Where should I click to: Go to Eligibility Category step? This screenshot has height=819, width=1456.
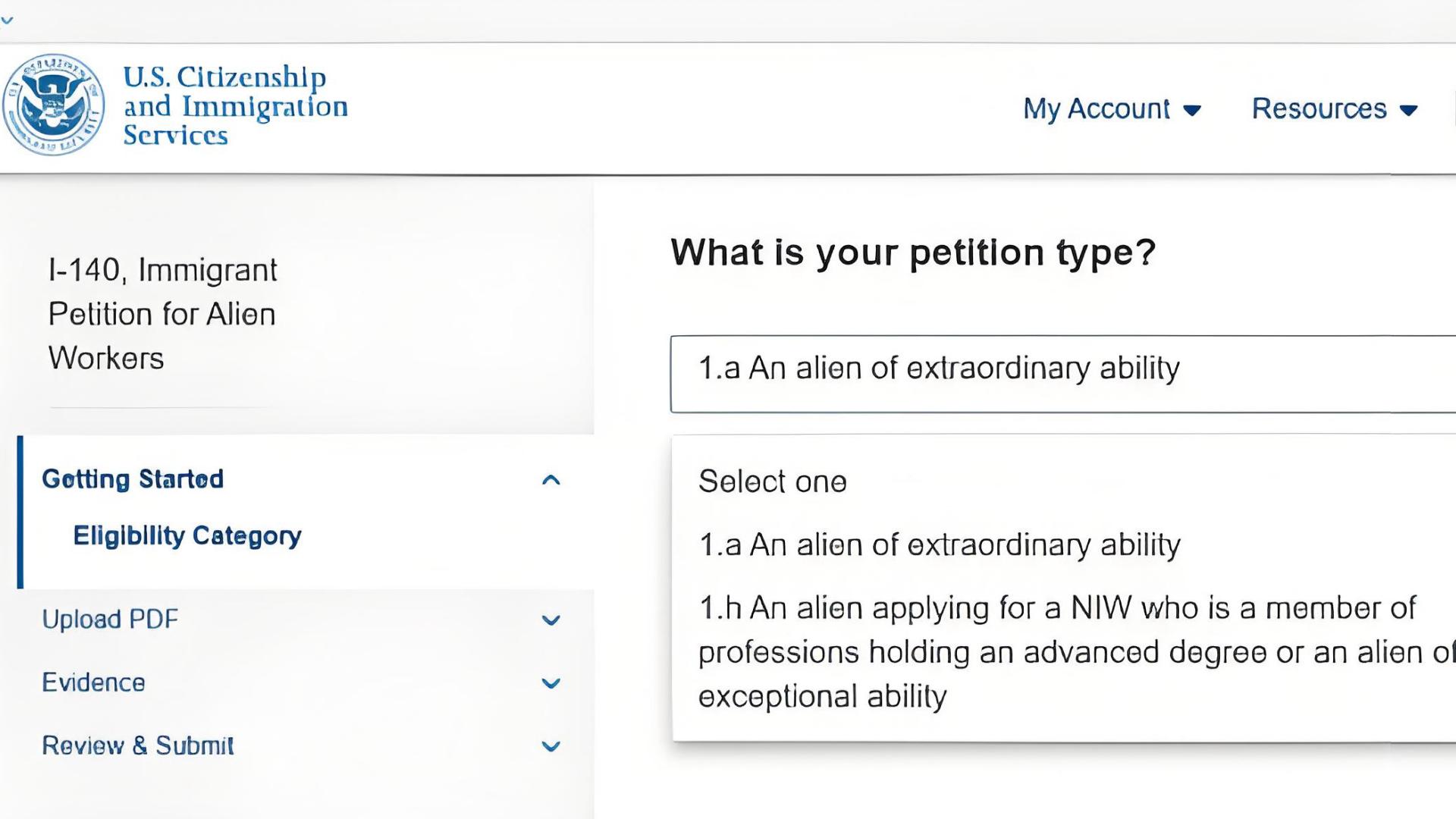(187, 536)
